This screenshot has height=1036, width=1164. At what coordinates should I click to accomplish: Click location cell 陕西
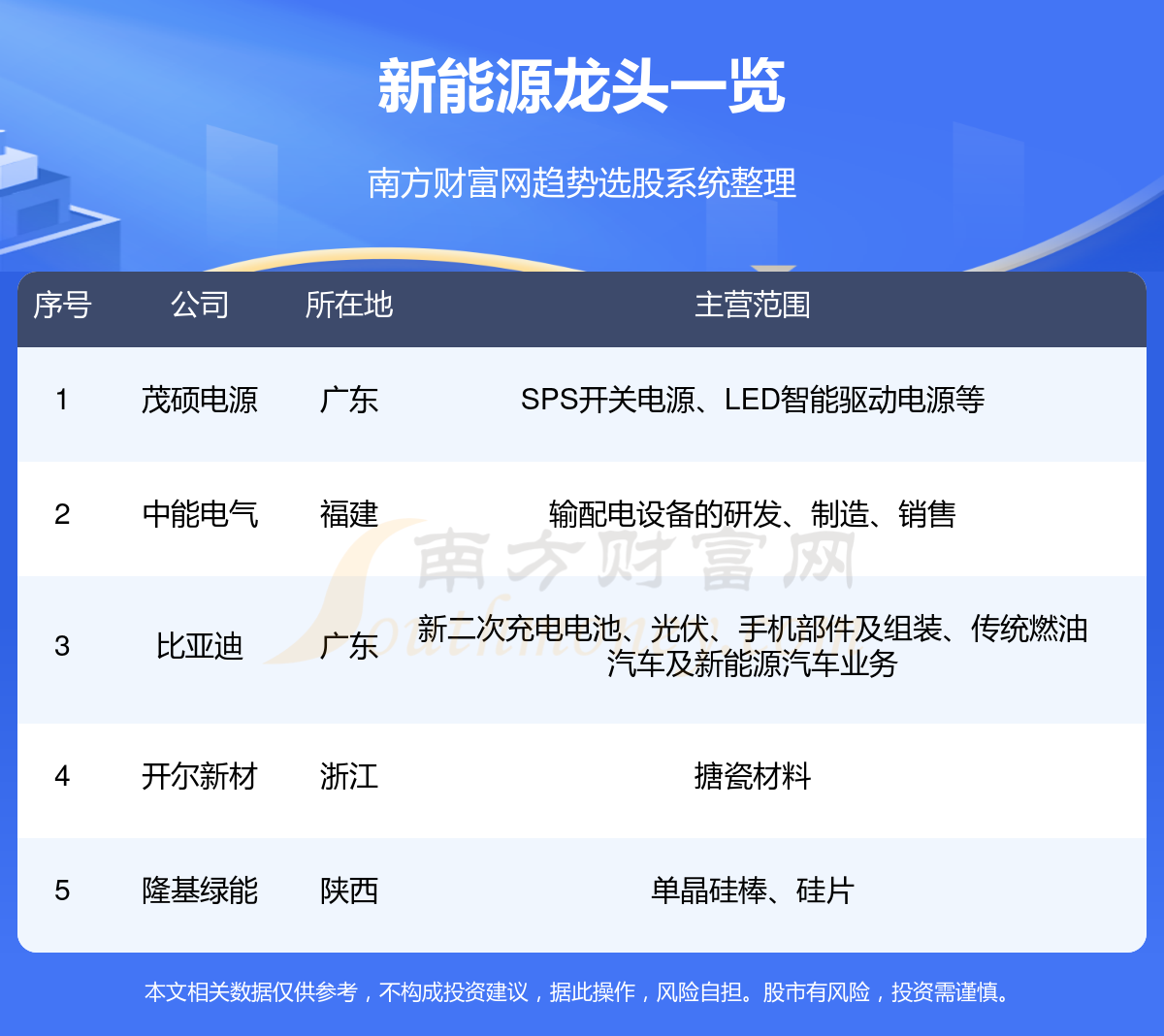pyautogui.click(x=349, y=890)
